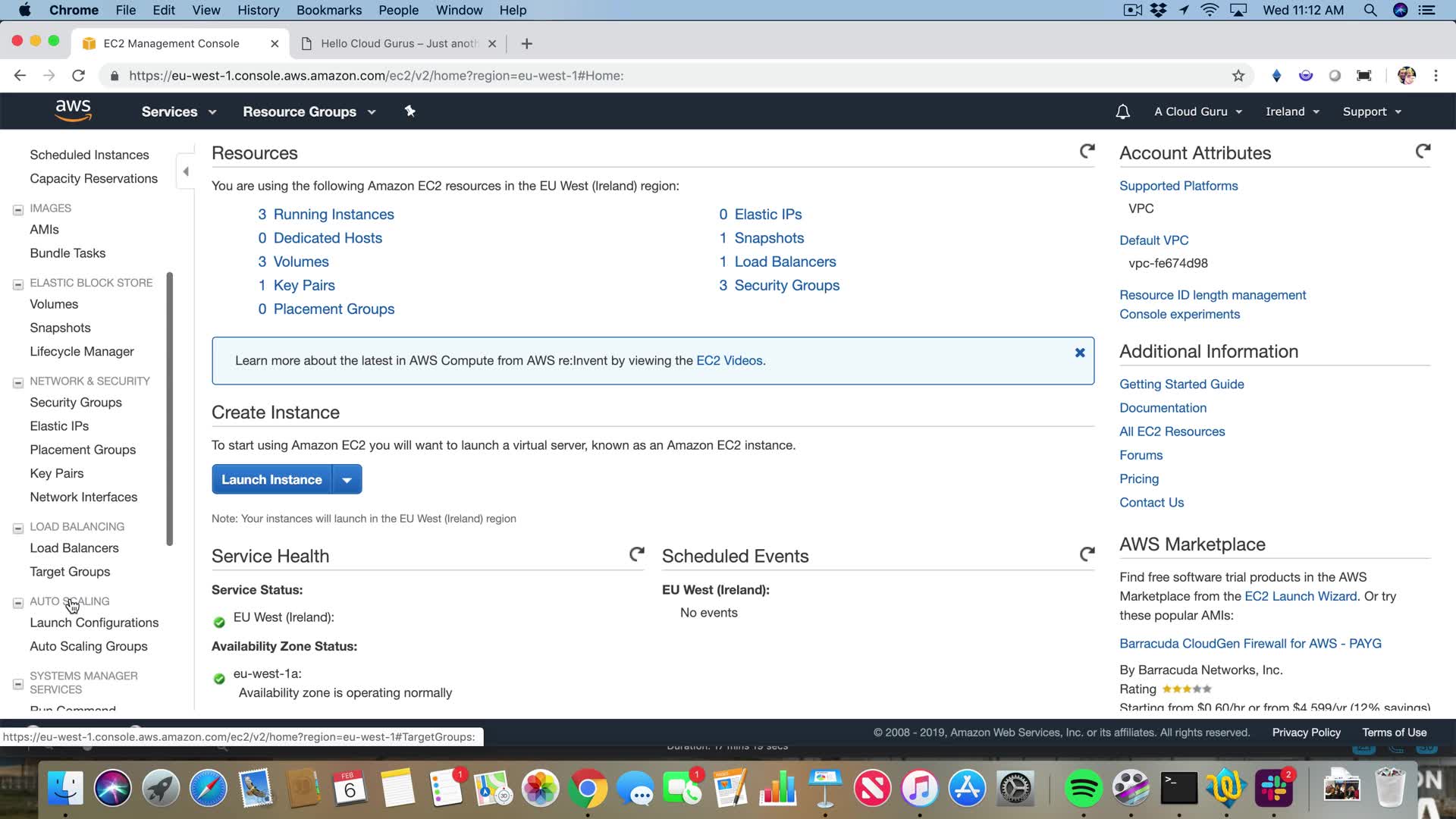Collapse the IMAGES sidebar section
The width and height of the screenshot is (1456, 819).
pos(18,209)
